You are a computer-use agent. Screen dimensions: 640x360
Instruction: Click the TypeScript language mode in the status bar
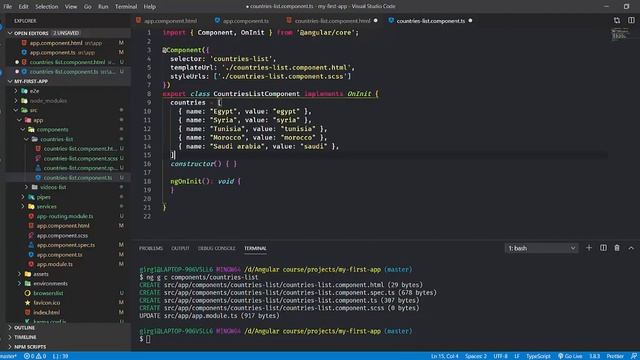pyautogui.click(x=538, y=356)
